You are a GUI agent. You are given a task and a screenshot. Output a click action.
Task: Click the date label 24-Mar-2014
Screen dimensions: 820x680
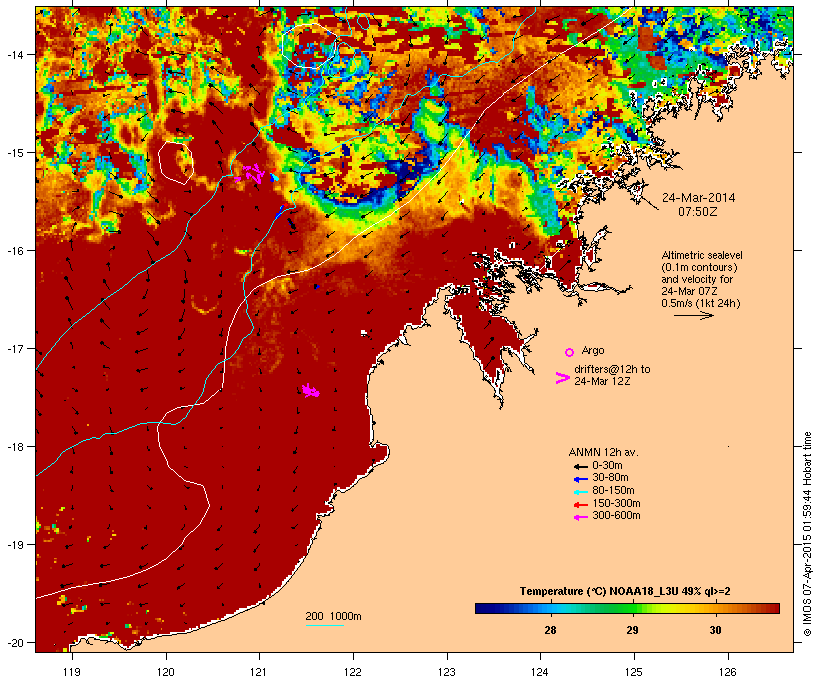click(x=698, y=198)
